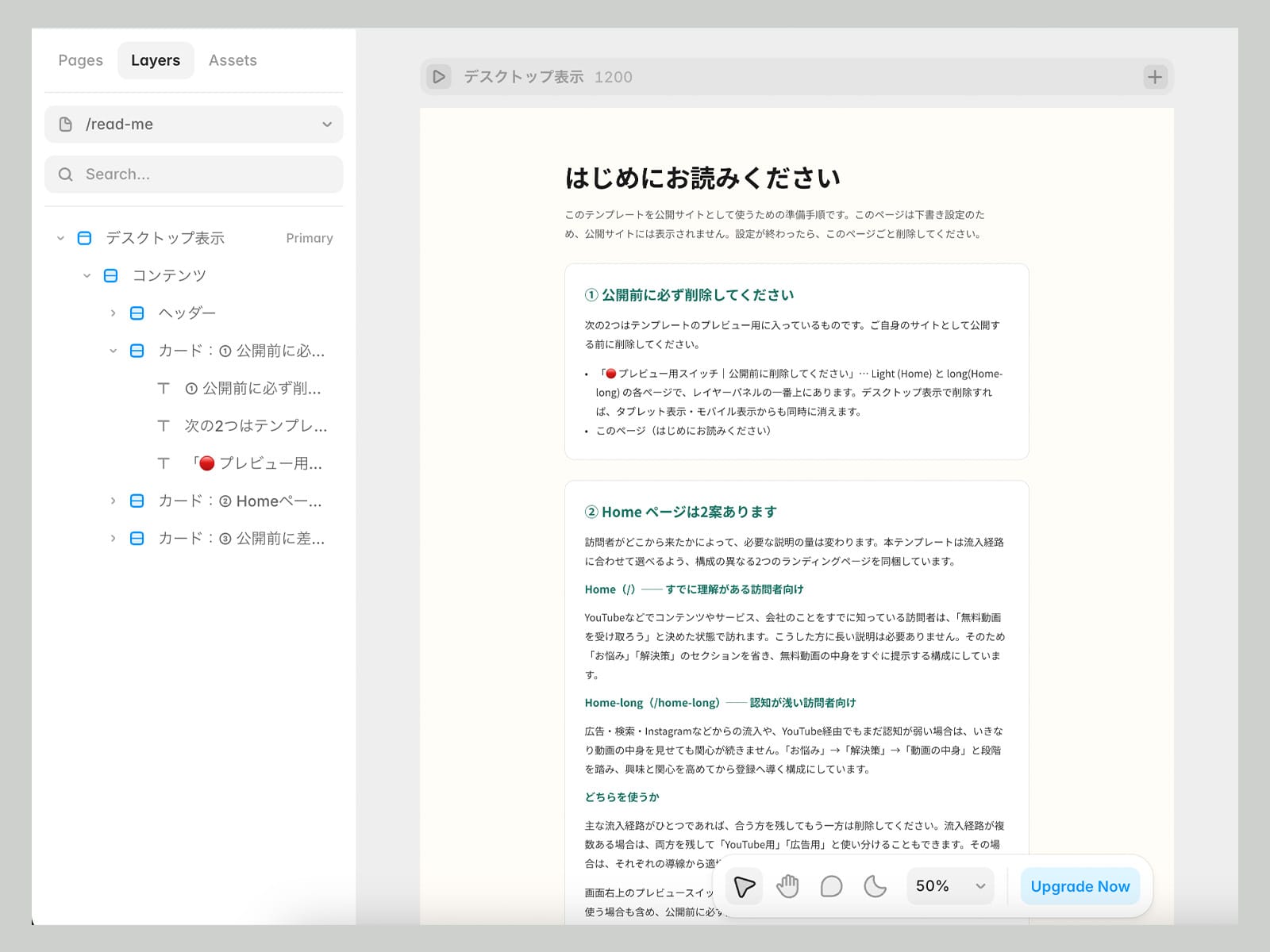
Task: Select the 次の2つはテンプレ… text layer
Action: (x=194, y=426)
